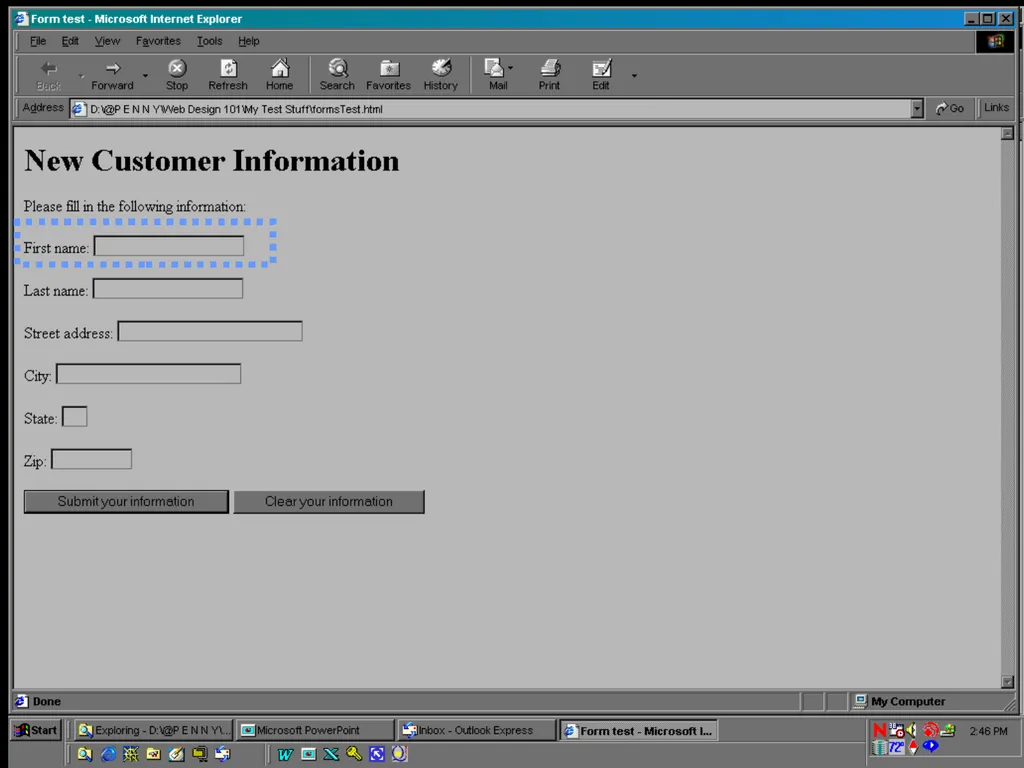Image resolution: width=1024 pixels, height=768 pixels.
Task: Click the Go button beside address bar
Action: pos(950,108)
